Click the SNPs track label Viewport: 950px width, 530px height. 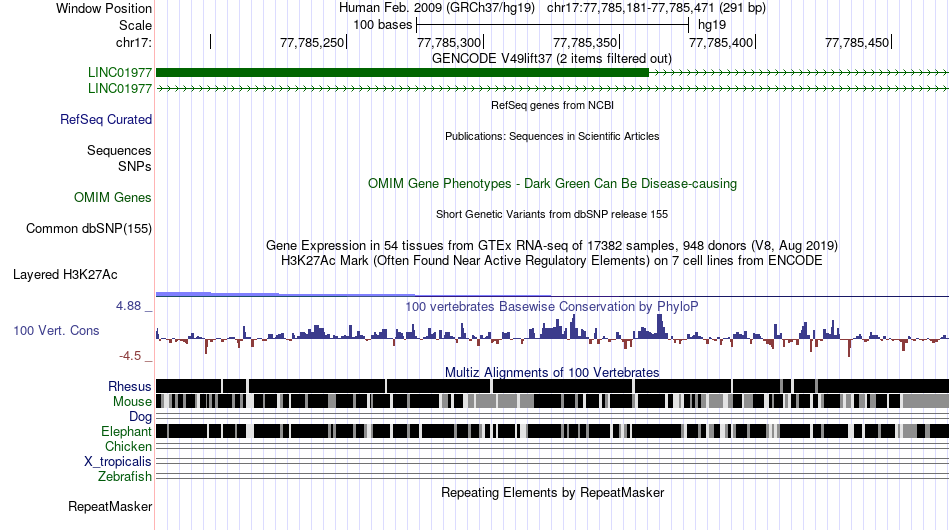click(x=135, y=167)
